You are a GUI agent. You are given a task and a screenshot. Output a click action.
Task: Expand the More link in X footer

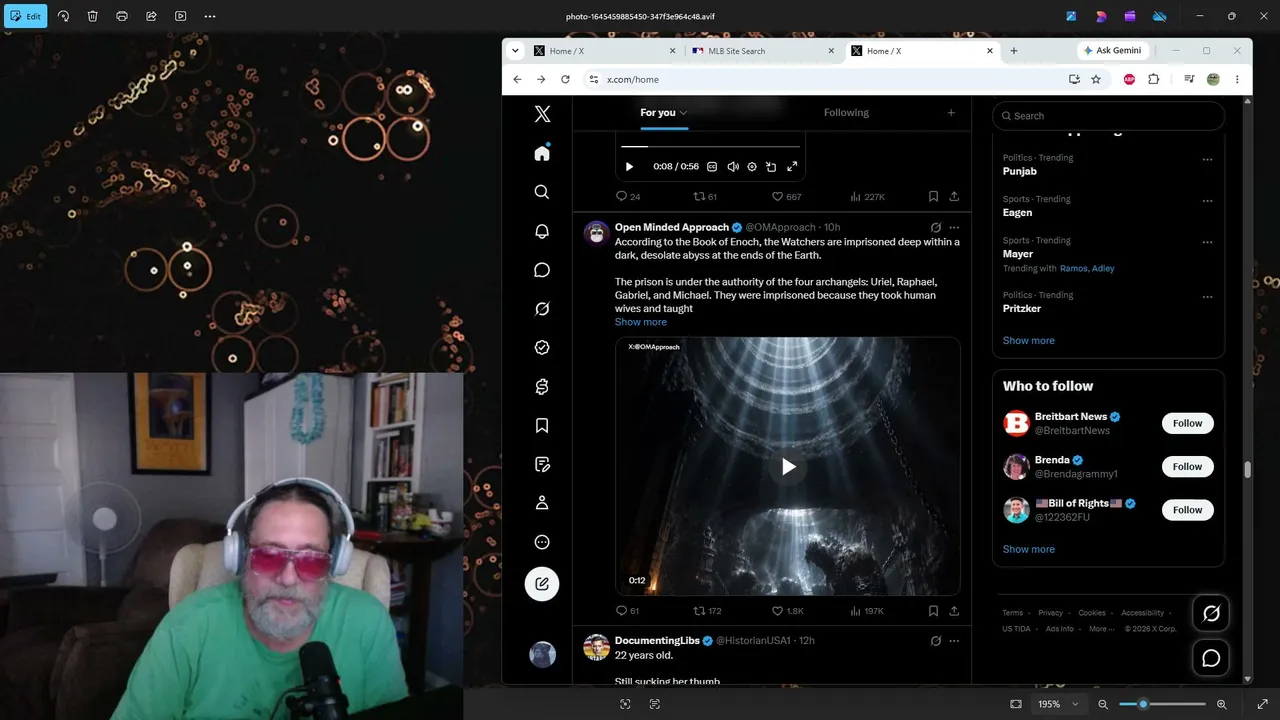point(1101,629)
